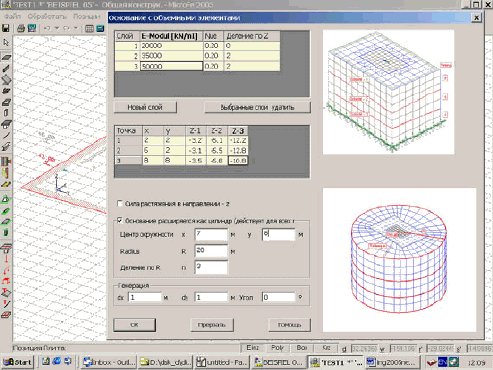
Task: Select the green line support tool
Action: 6,211
